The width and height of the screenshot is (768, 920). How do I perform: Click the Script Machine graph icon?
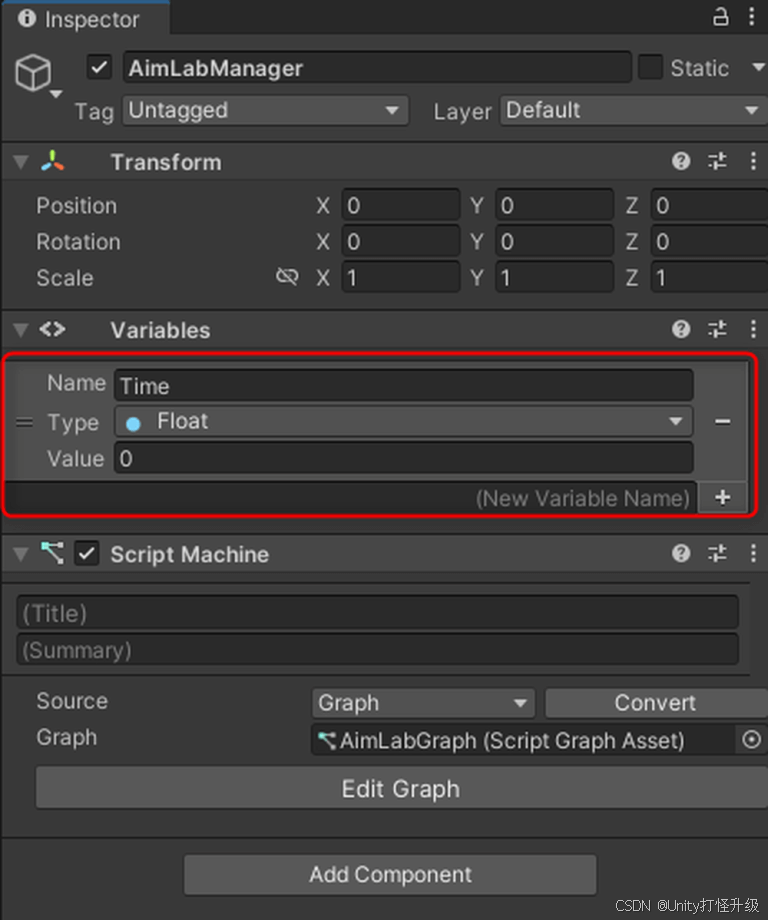click(52, 553)
